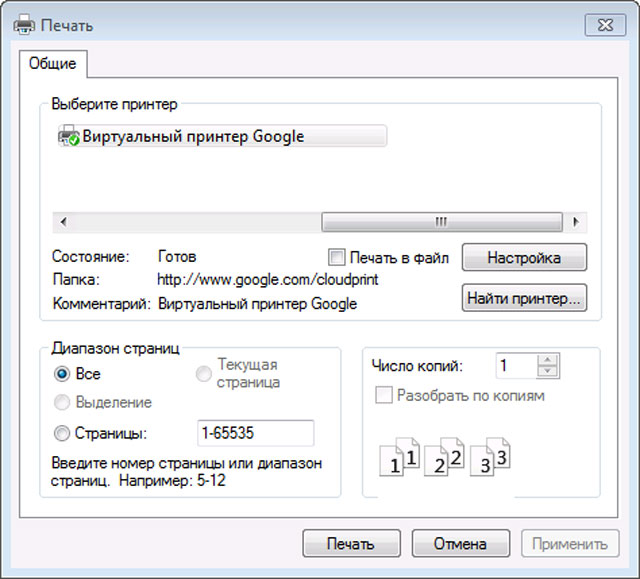Select the Все page range radio button

(x=62, y=374)
